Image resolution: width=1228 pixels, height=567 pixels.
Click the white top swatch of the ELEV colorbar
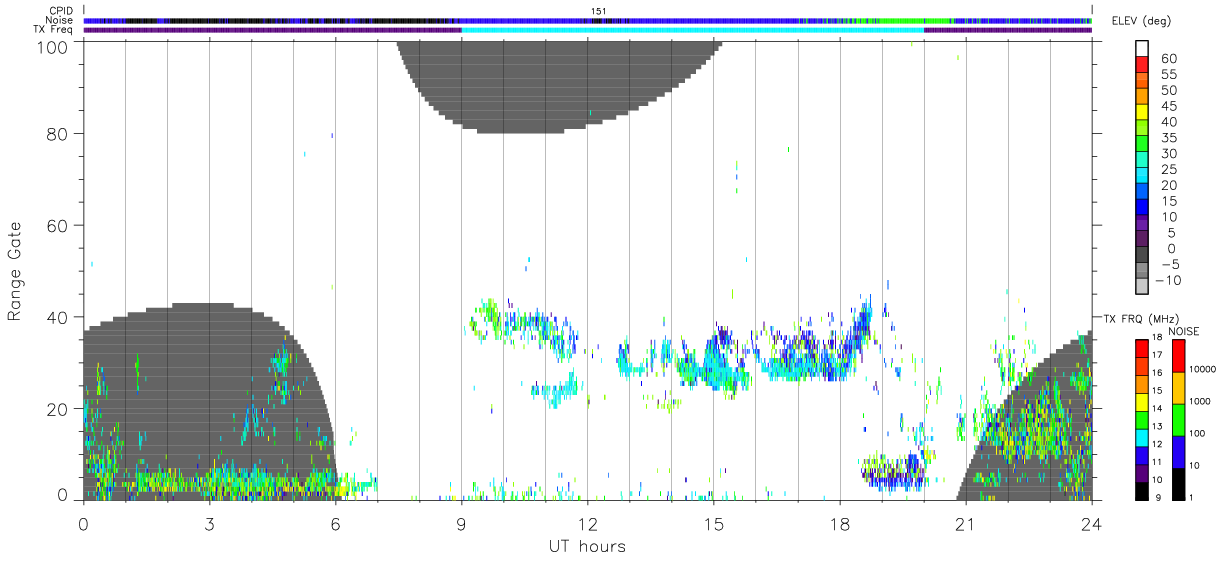tap(1142, 46)
